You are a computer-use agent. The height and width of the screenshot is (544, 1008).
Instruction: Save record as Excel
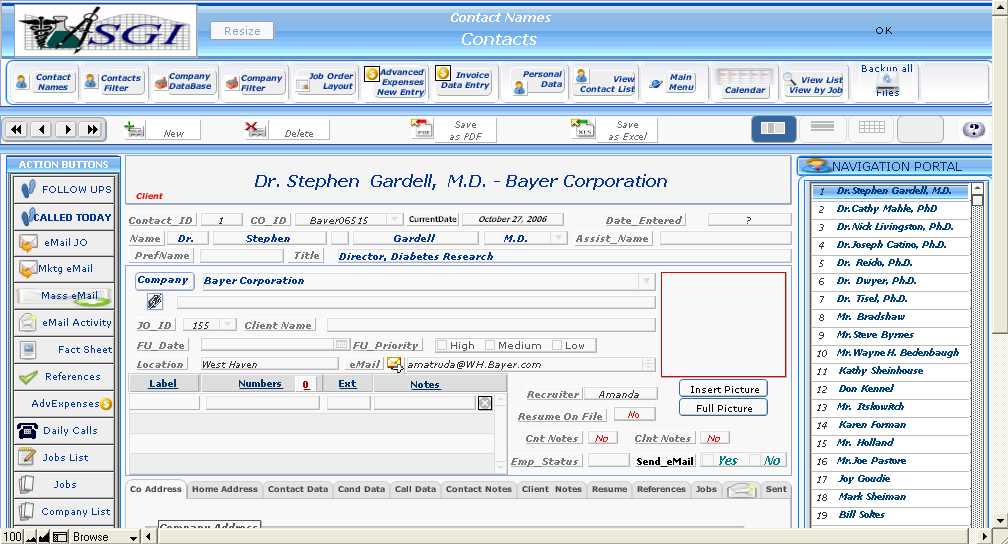614,130
